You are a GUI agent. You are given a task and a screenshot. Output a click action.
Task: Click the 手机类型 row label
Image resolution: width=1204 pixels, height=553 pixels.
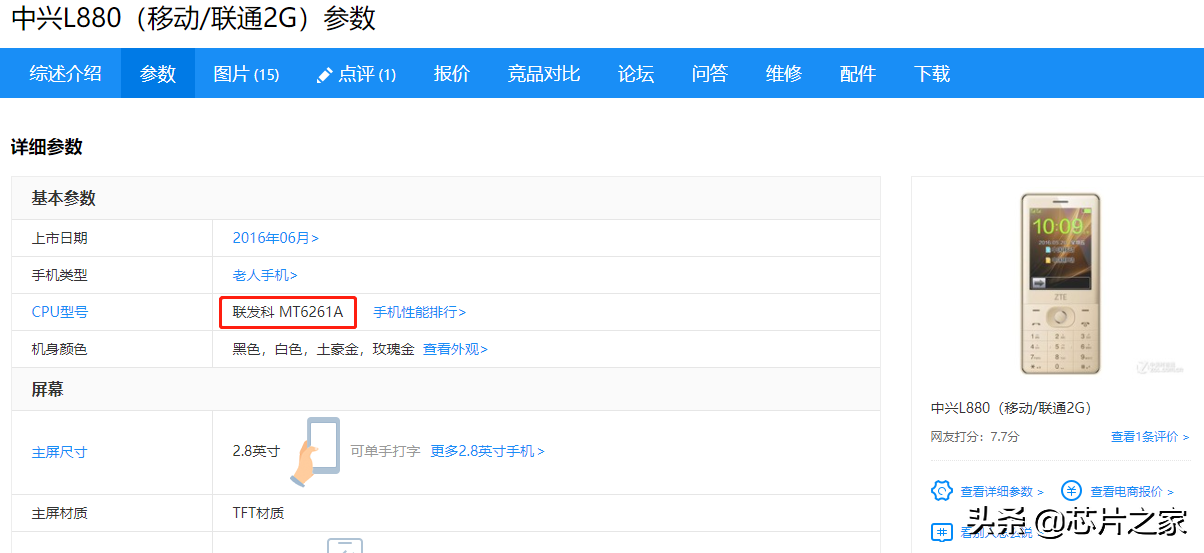60,275
